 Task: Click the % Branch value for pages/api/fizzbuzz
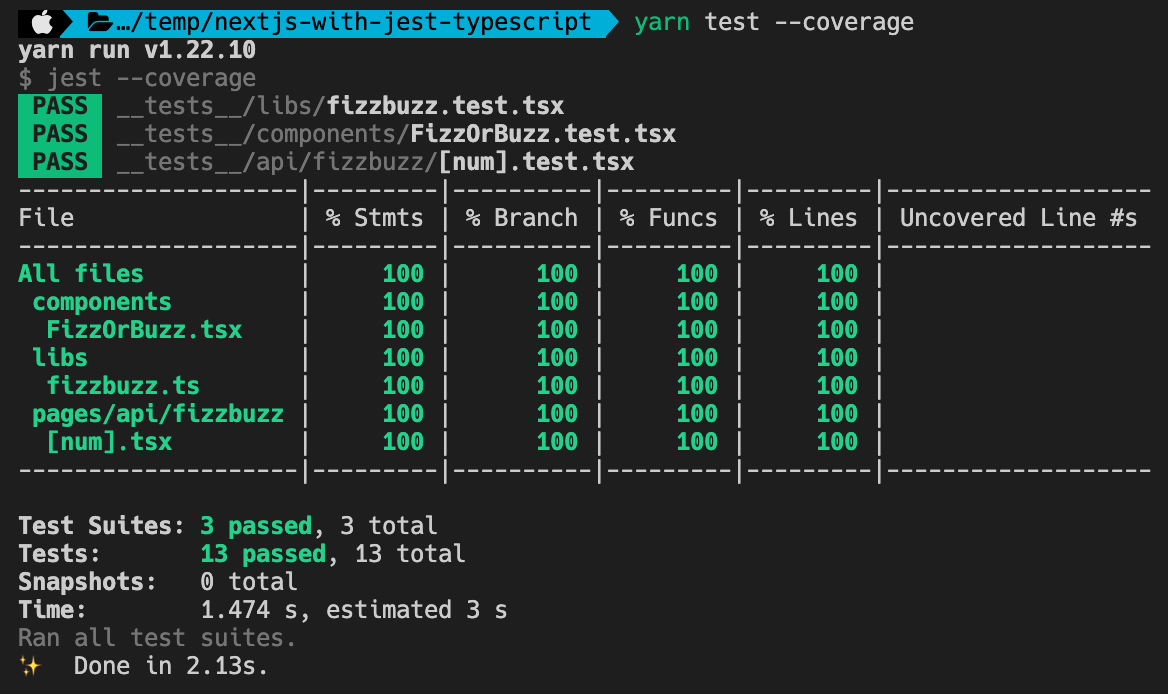tap(557, 414)
